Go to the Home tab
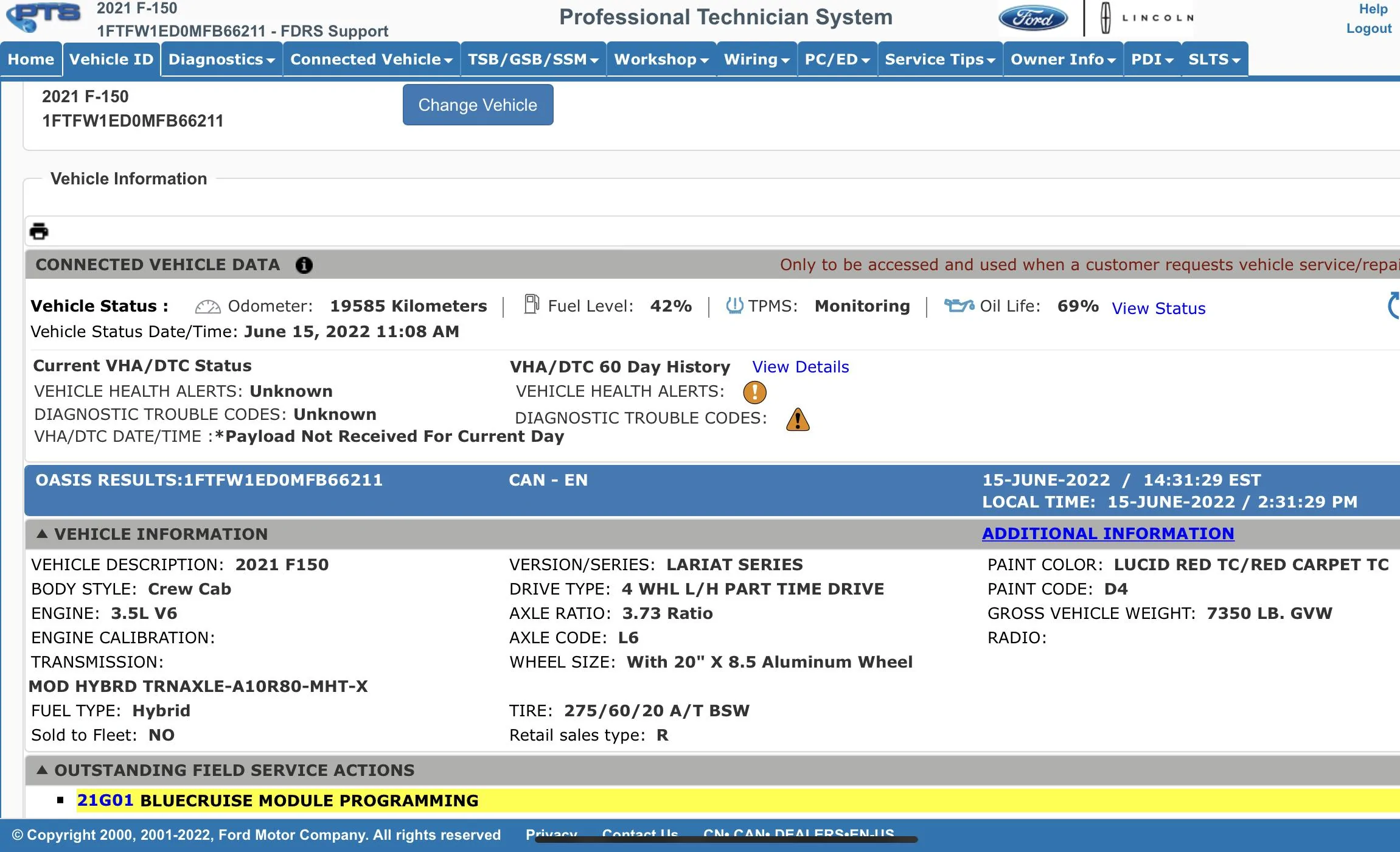Screen dimensions: 1400x852 point(31,60)
